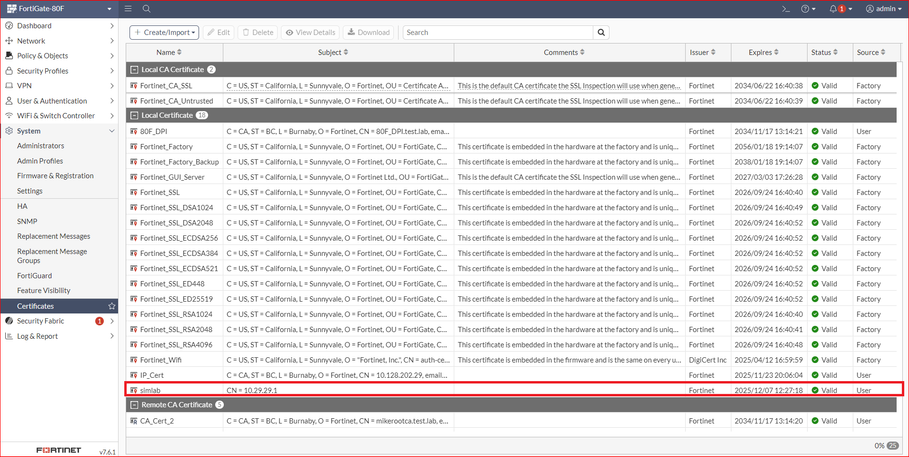Click the simlab Valid status icon
Viewport: 909px width, 457px height.
(x=815, y=390)
